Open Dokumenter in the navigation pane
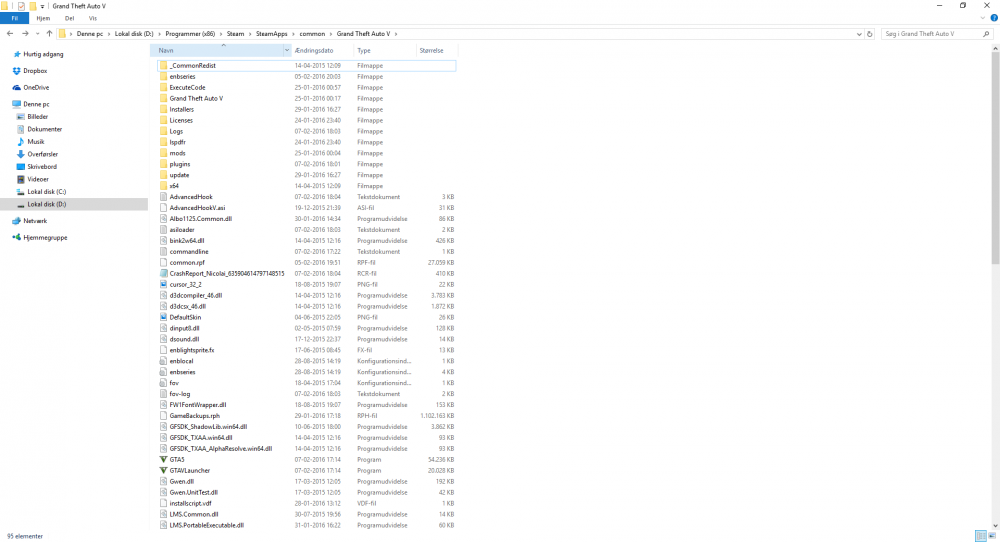 tap(44, 129)
